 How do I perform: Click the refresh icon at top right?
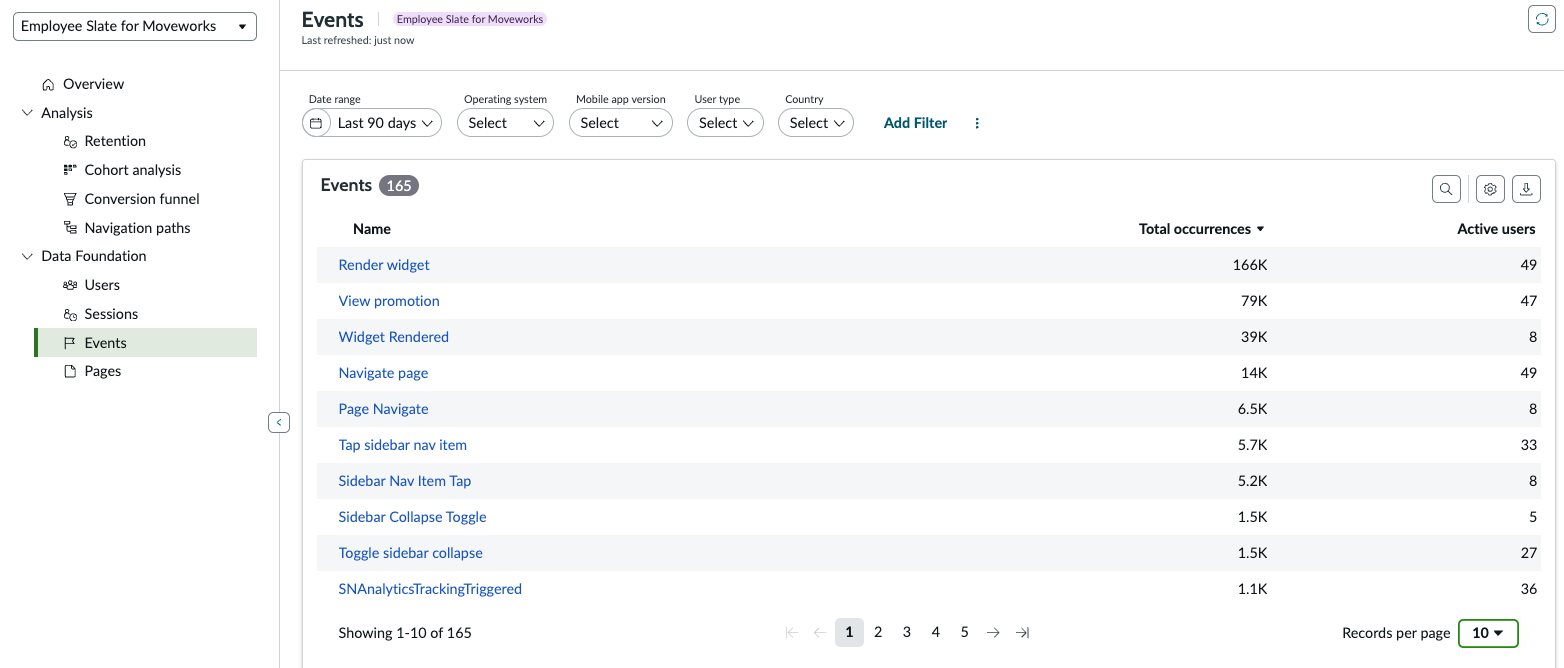point(1541,19)
